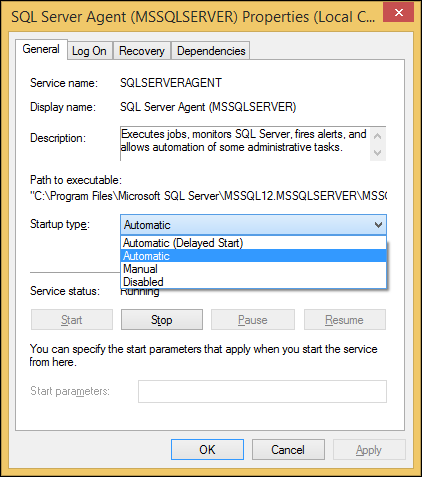
Task: Select Disabled in startup type list
Action: pos(253,282)
